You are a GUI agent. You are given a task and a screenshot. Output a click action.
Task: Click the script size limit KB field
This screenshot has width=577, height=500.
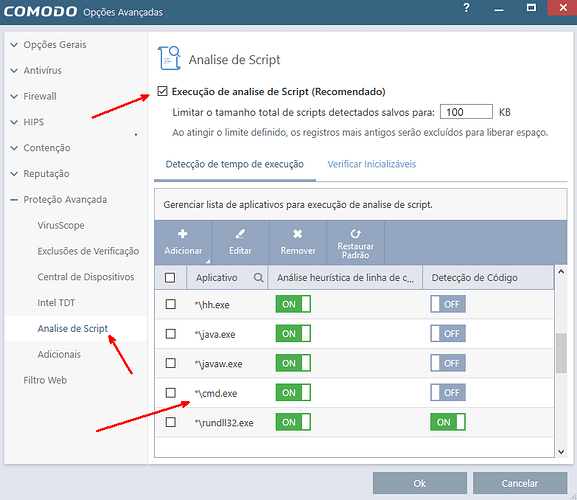pyautogui.click(x=466, y=112)
